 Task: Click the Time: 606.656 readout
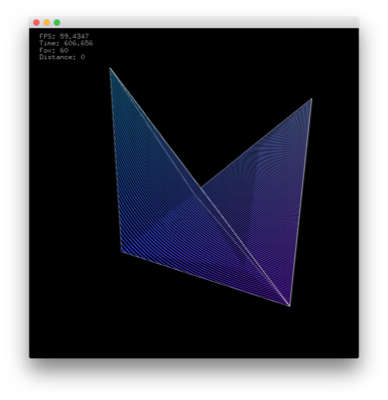coord(66,43)
